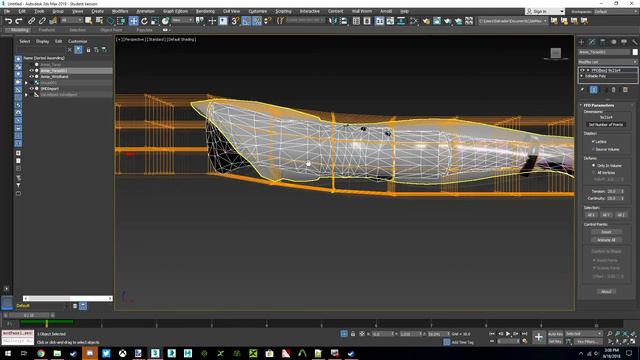Click the Reset control points button
640x360 pixels.
pos(606,232)
